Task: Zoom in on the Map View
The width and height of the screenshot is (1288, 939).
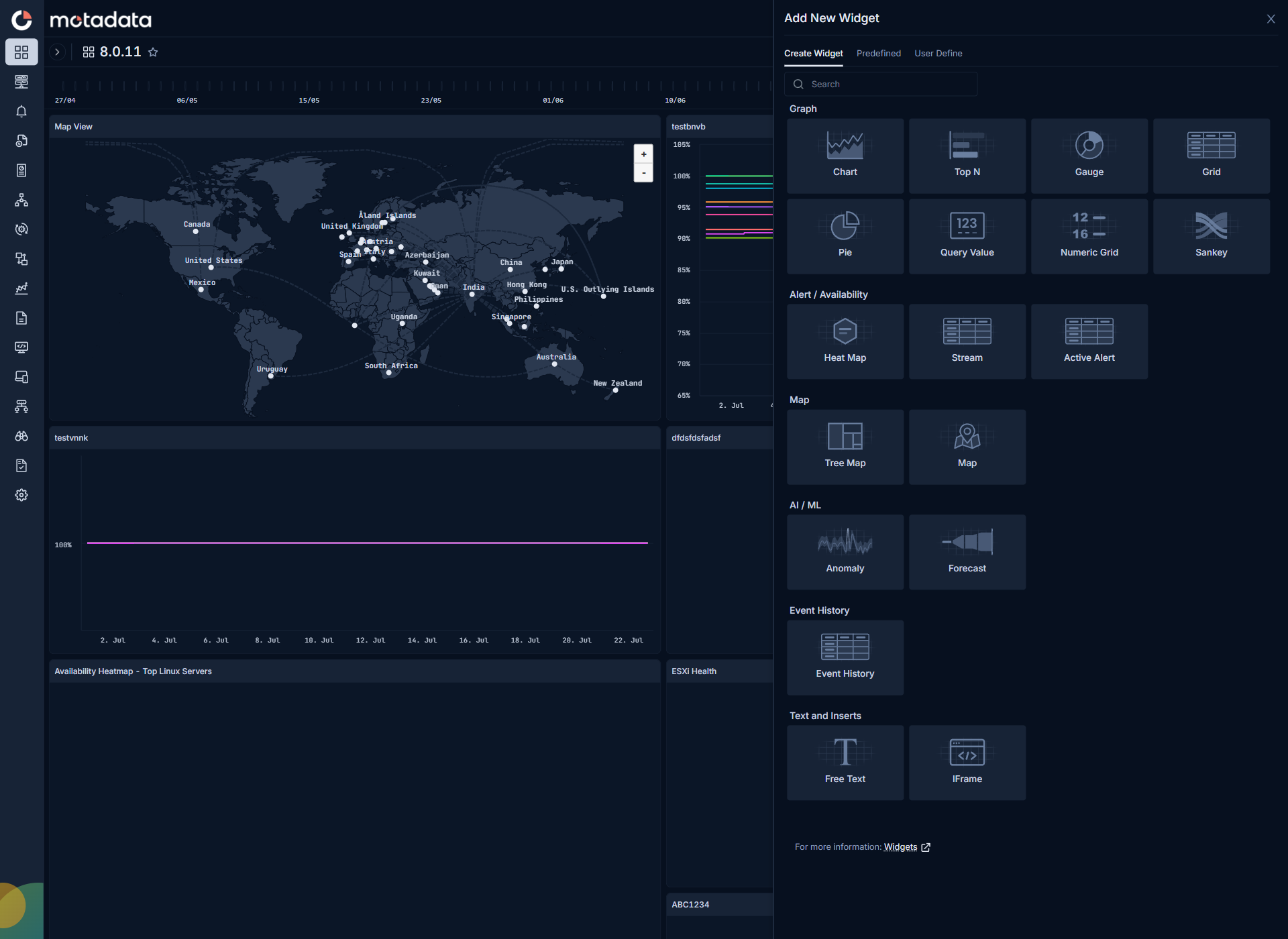Action: pos(643,154)
